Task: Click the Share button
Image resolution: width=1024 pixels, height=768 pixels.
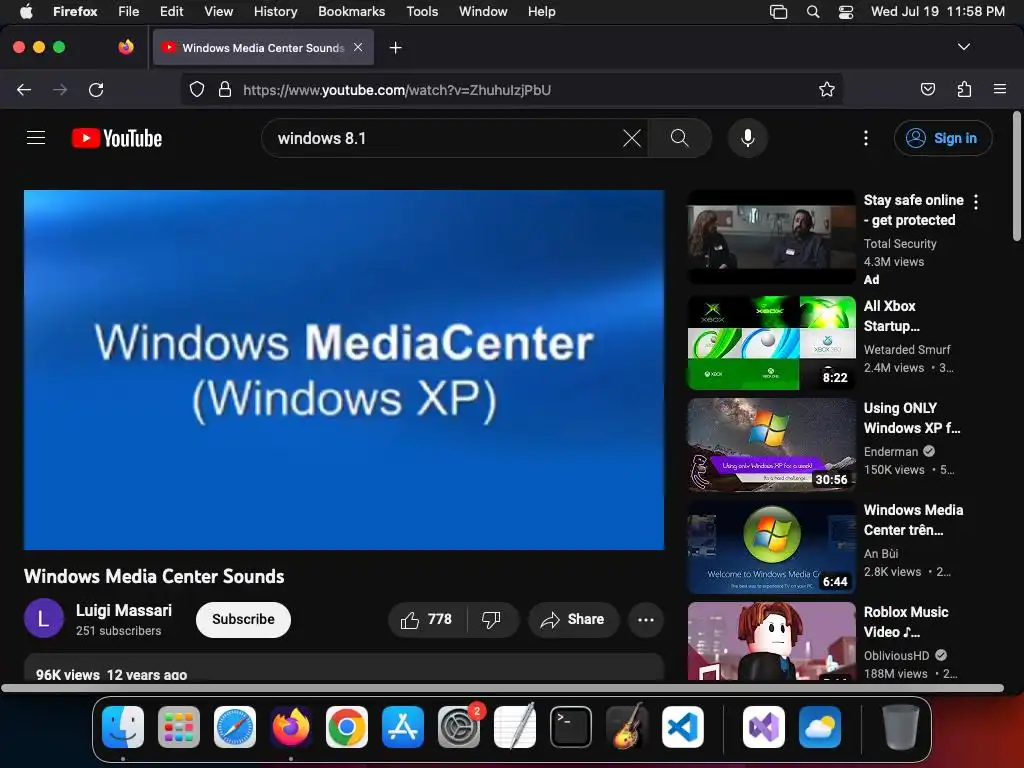Action: [x=572, y=619]
